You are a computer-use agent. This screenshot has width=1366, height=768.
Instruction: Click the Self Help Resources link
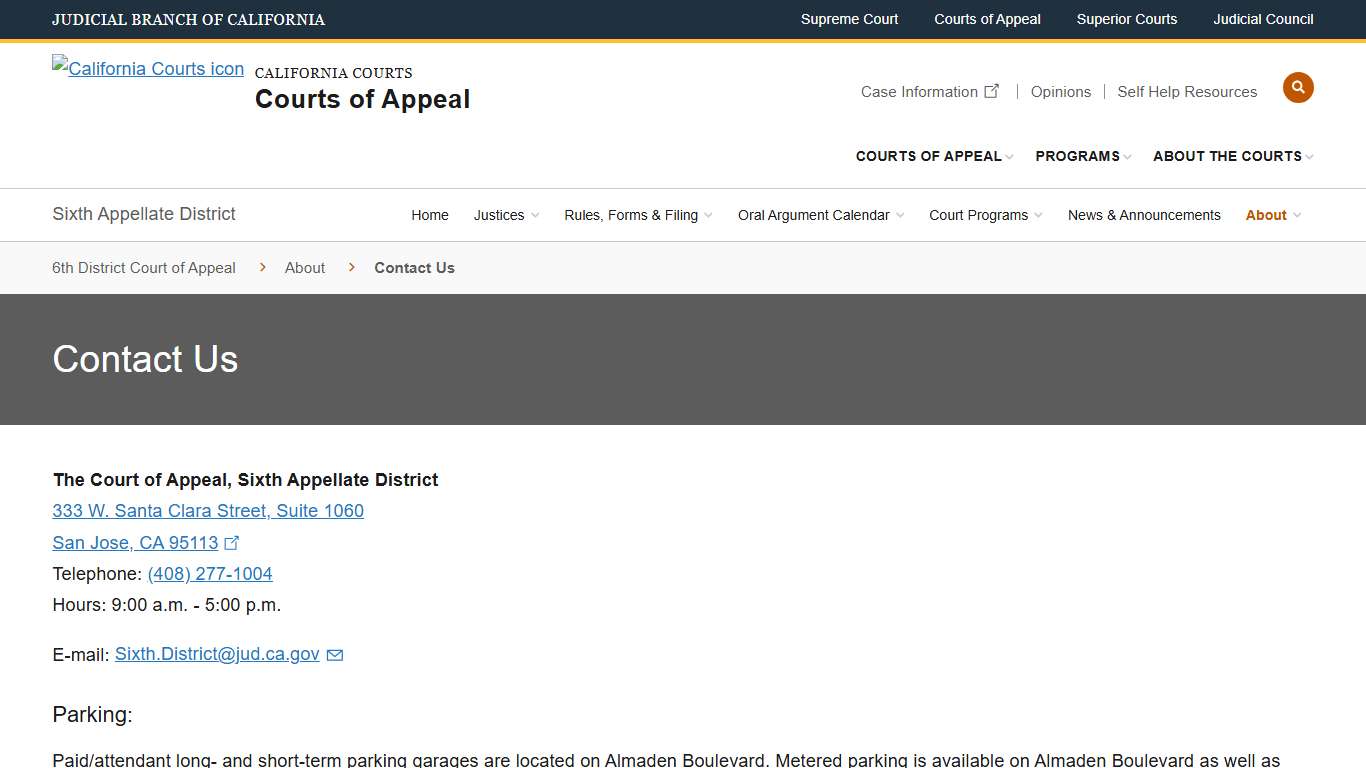1186,91
